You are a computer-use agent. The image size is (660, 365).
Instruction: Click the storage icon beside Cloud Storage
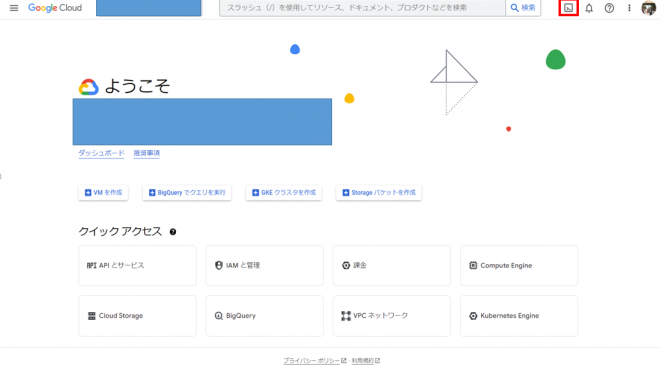click(x=91, y=316)
